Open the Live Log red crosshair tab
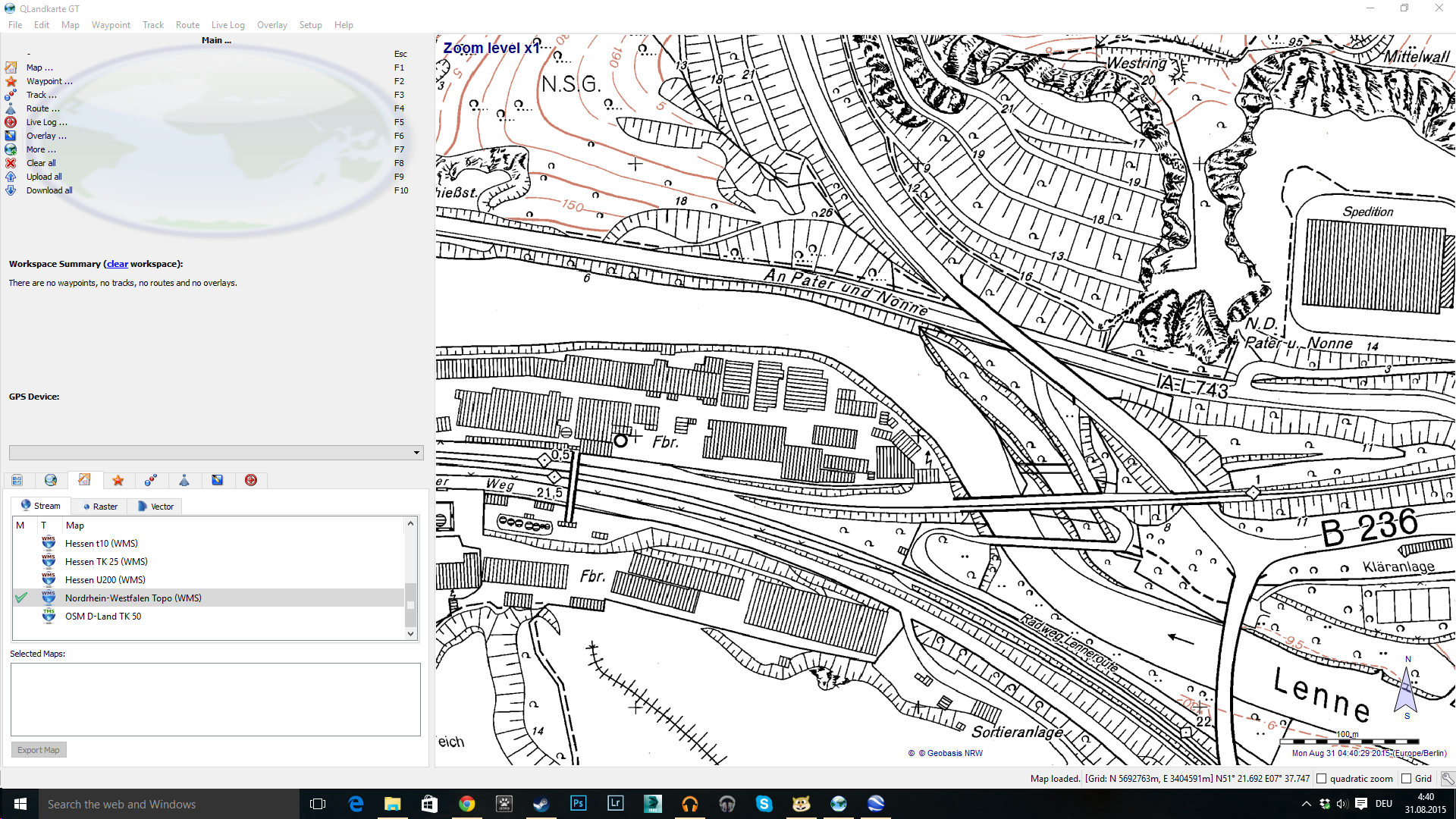This screenshot has width=1456, height=819. [x=251, y=480]
